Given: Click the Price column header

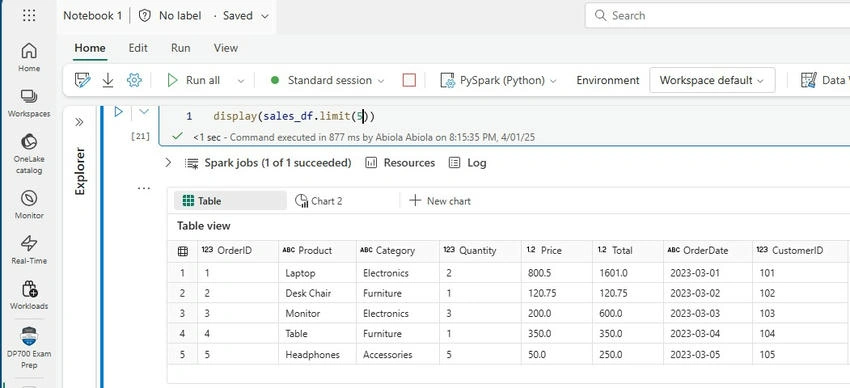Looking at the screenshot, I should pos(557,250).
